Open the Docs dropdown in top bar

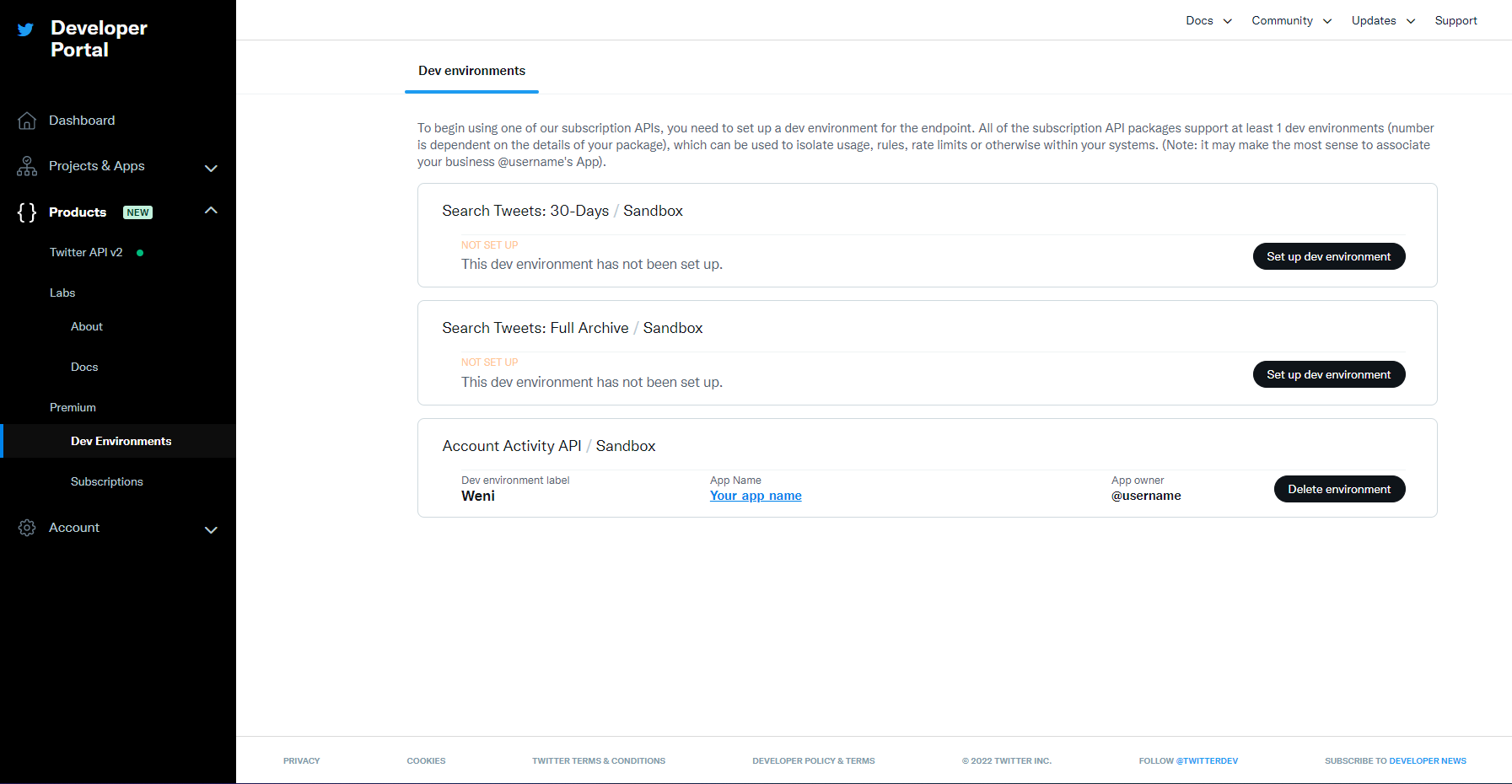pos(1208,20)
